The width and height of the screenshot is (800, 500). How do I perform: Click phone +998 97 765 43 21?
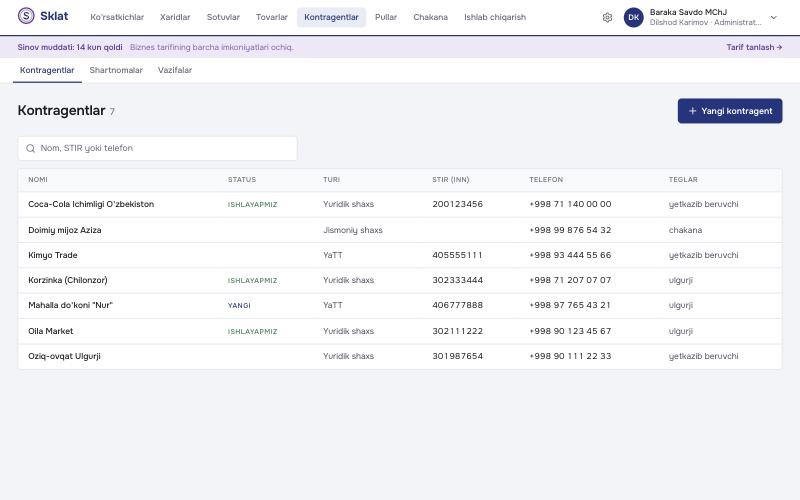pos(570,305)
